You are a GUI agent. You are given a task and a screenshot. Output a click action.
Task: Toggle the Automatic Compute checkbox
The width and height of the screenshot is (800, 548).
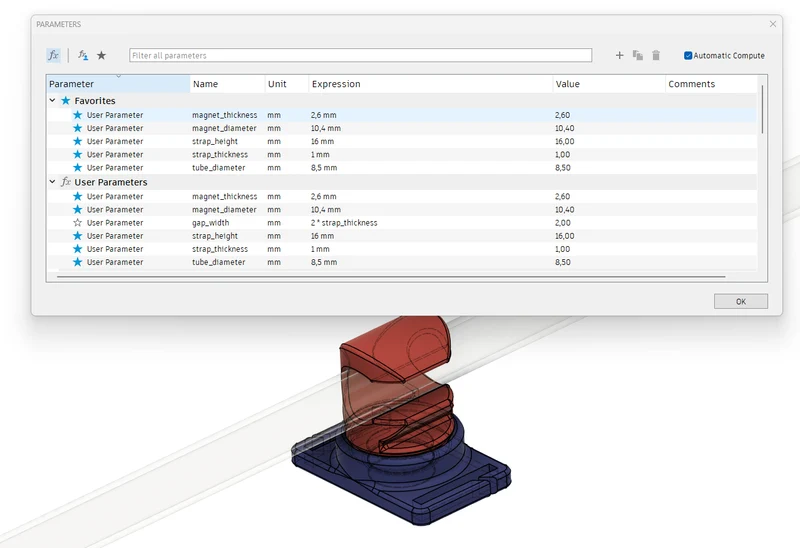(x=688, y=55)
